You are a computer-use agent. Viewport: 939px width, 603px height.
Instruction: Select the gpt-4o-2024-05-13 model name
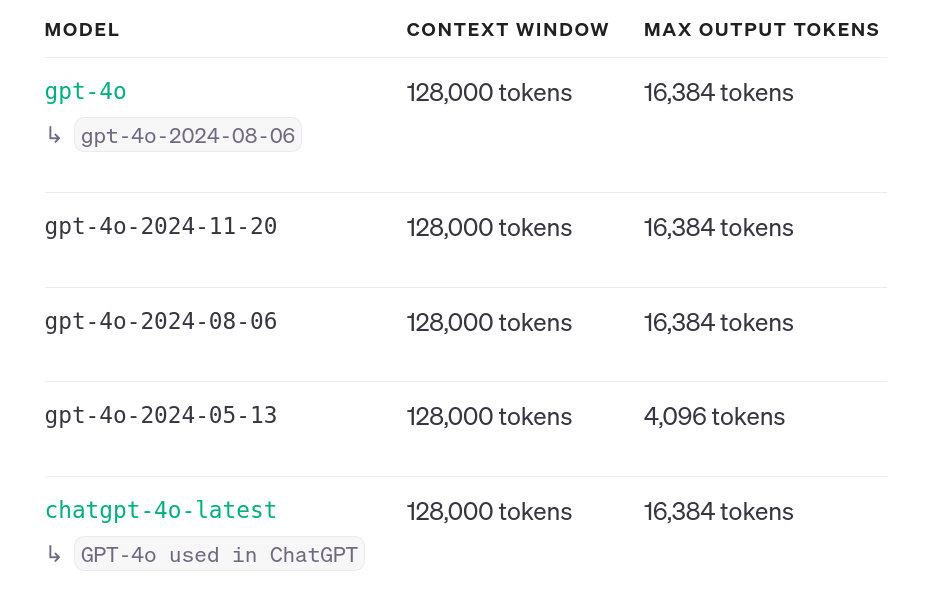click(x=160, y=416)
